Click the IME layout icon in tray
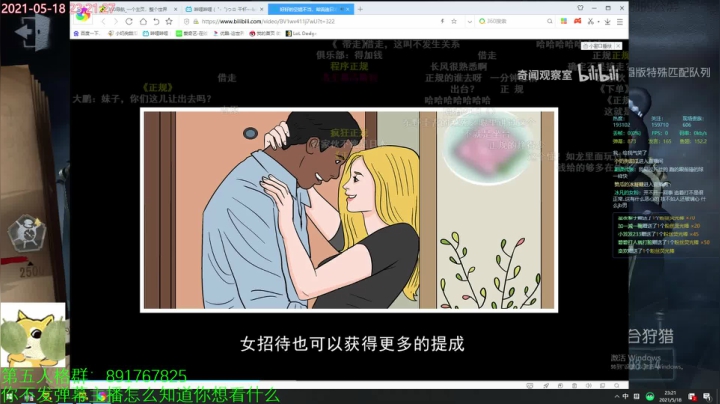This screenshot has height=404, width=720. [636, 396]
